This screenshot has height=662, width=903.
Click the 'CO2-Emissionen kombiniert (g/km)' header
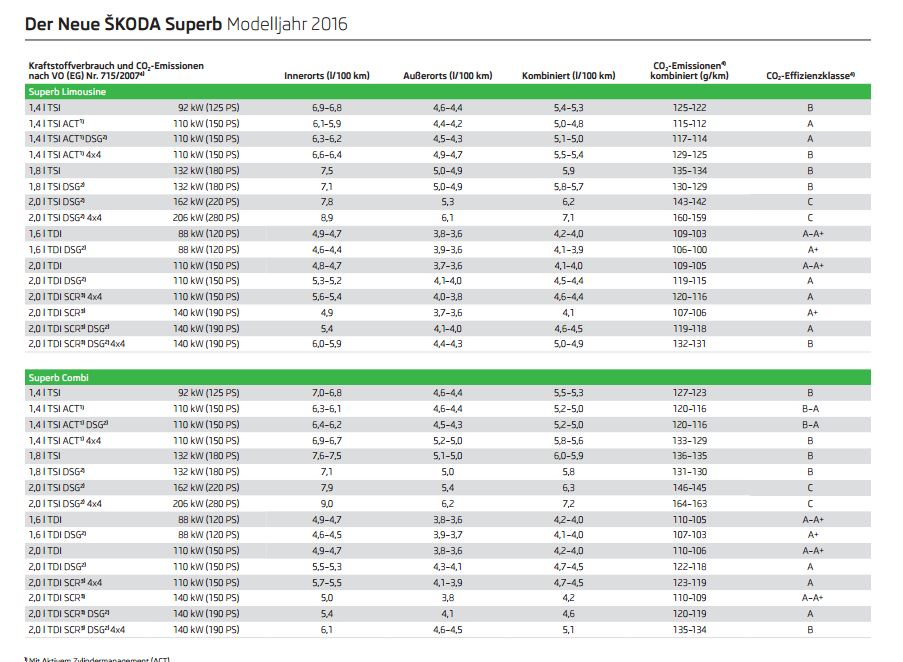coord(689,70)
